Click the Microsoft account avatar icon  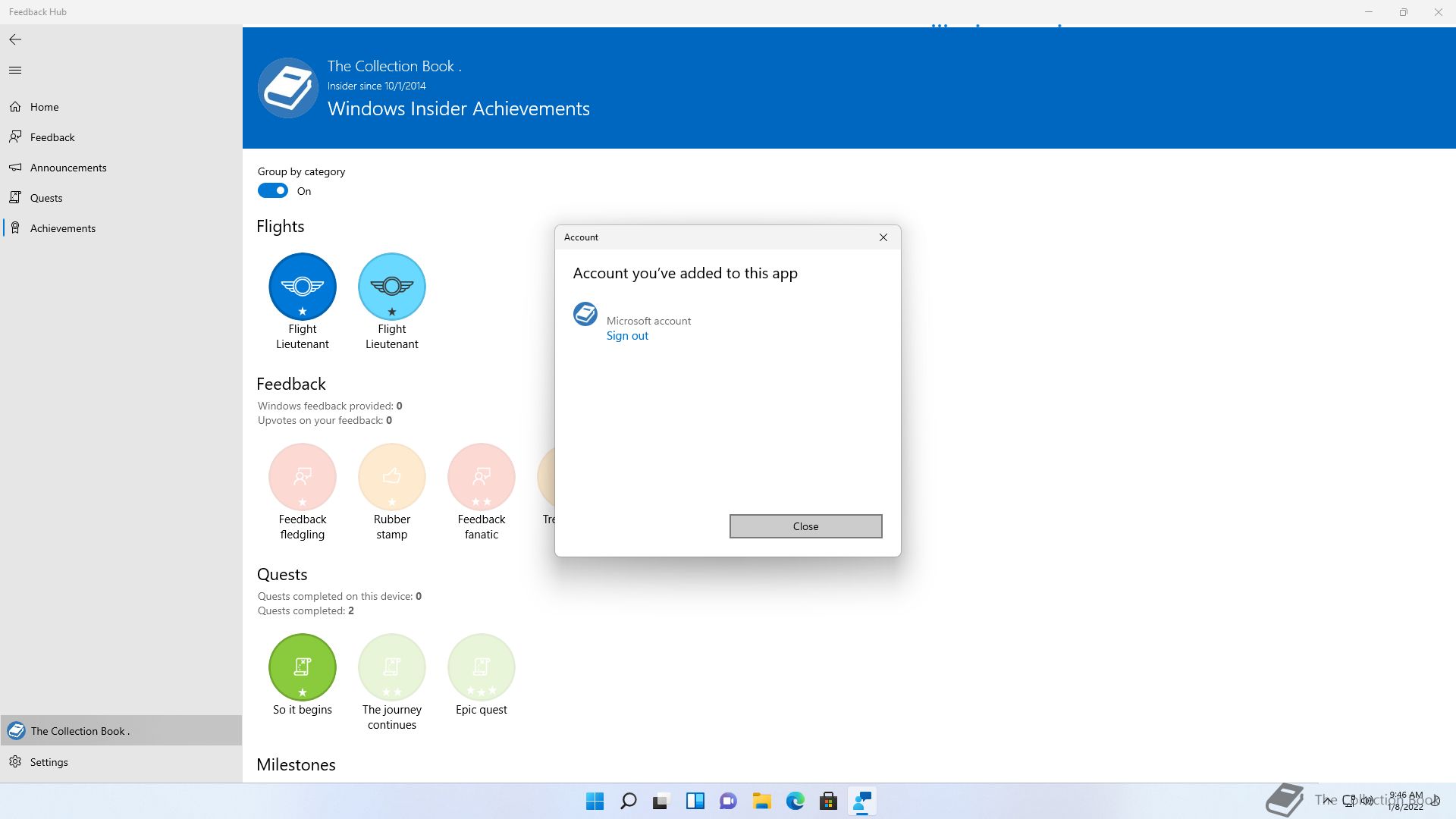point(585,314)
